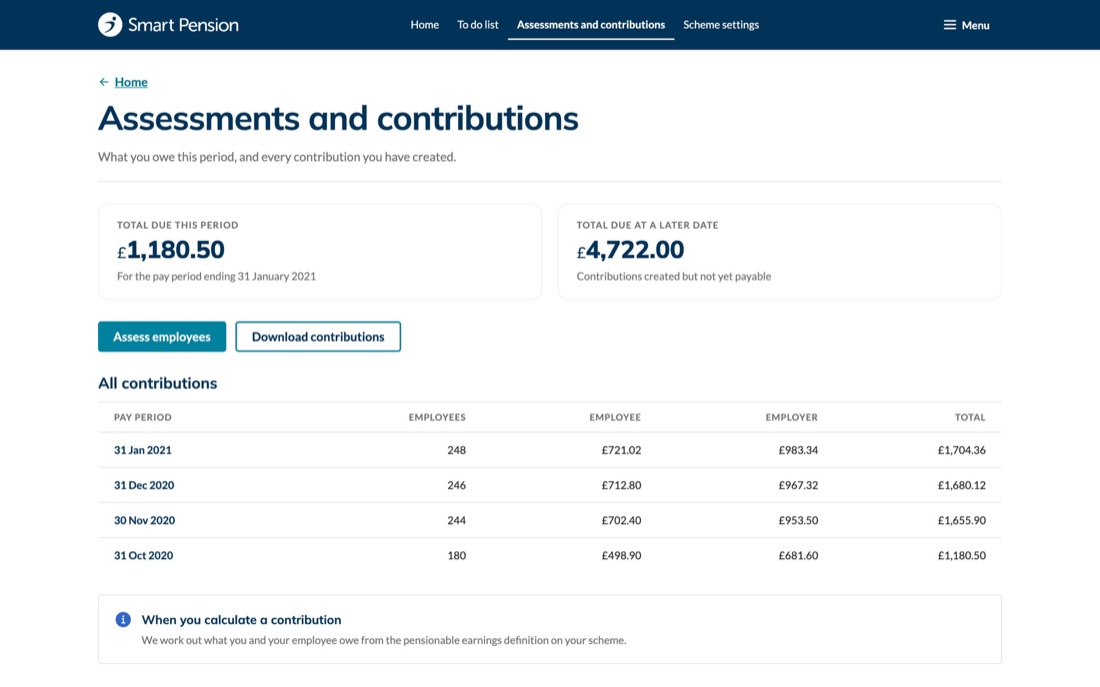This screenshot has width=1100, height=687.
Task: Click the Smart Pension wordmark text
Action: pos(183,25)
